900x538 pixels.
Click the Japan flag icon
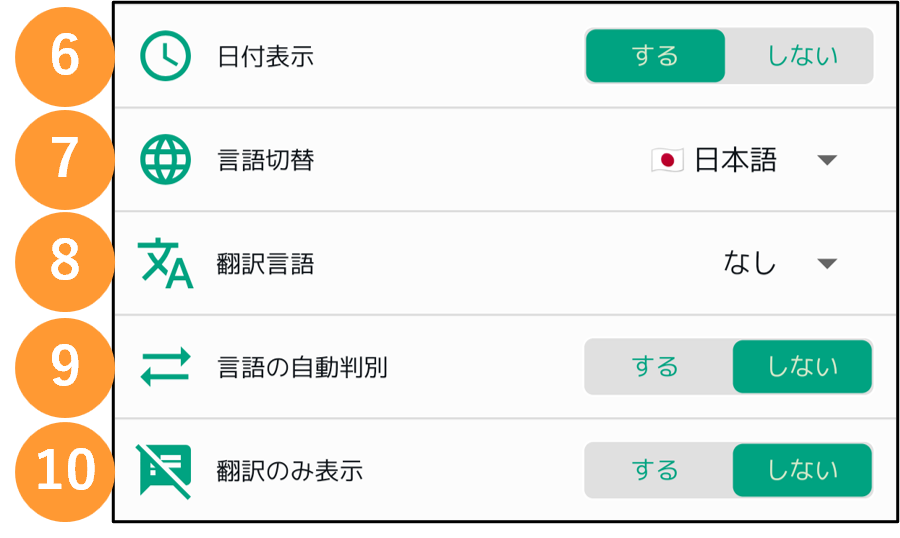coord(667,160)
